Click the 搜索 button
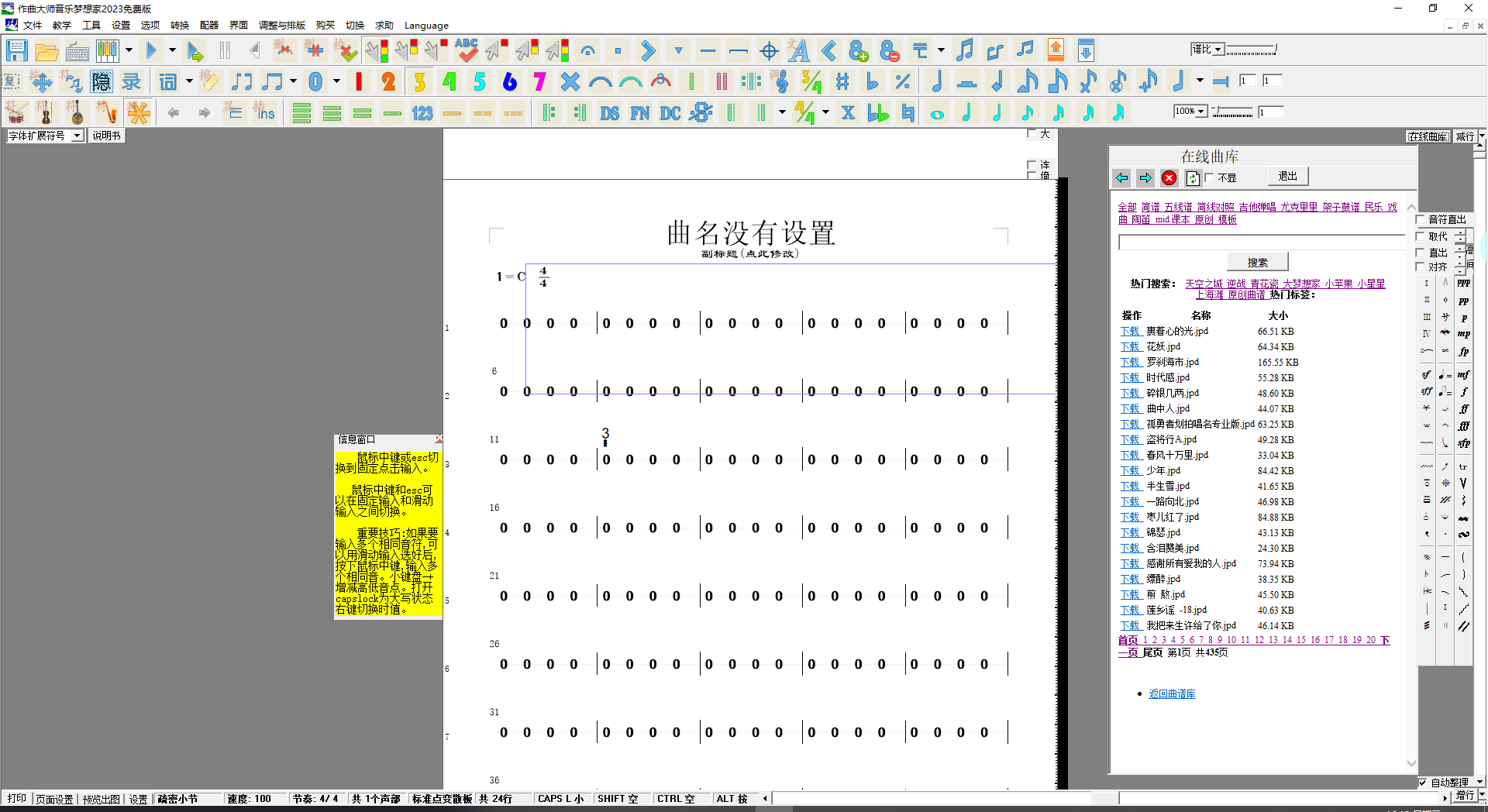Viewport: 1488px width, 812px height. pos(1257,263)
